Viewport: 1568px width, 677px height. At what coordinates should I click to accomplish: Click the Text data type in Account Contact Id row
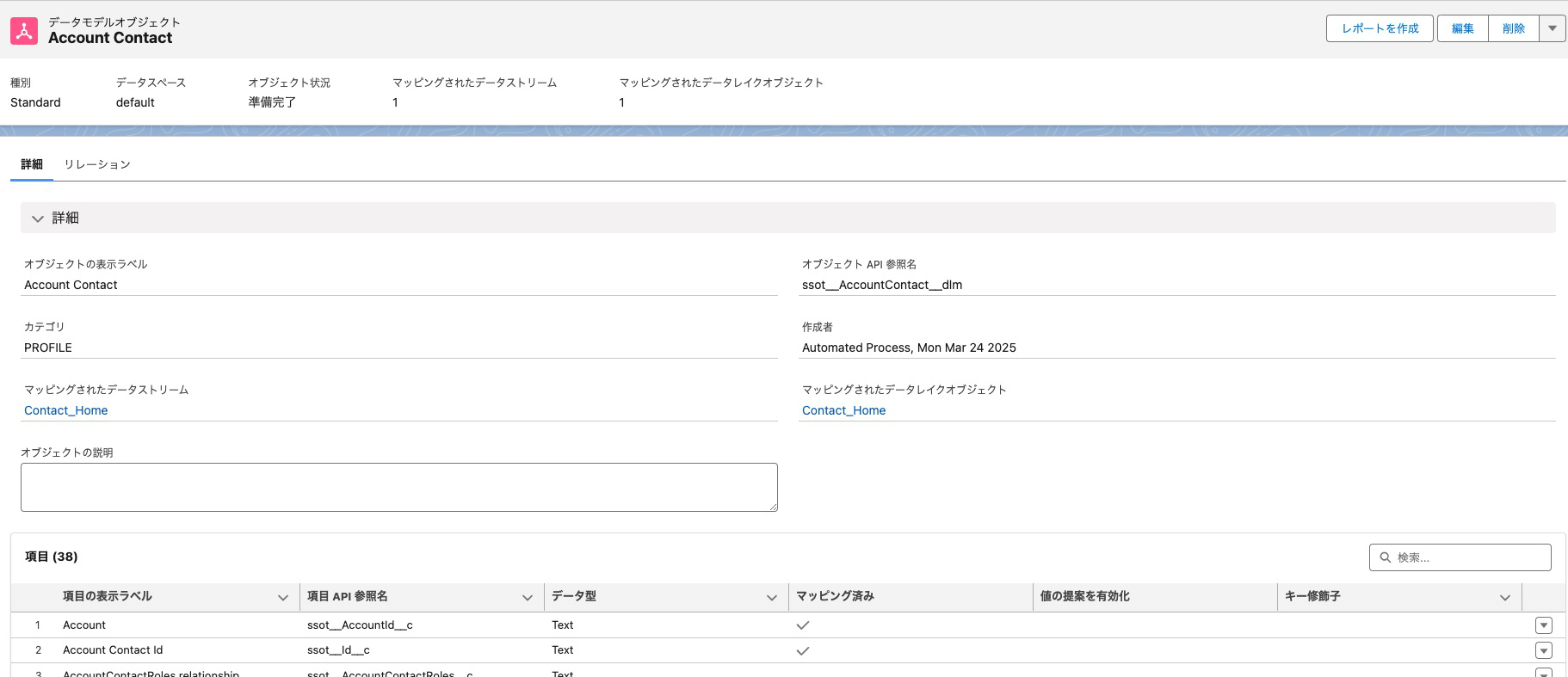click(563, 650)
